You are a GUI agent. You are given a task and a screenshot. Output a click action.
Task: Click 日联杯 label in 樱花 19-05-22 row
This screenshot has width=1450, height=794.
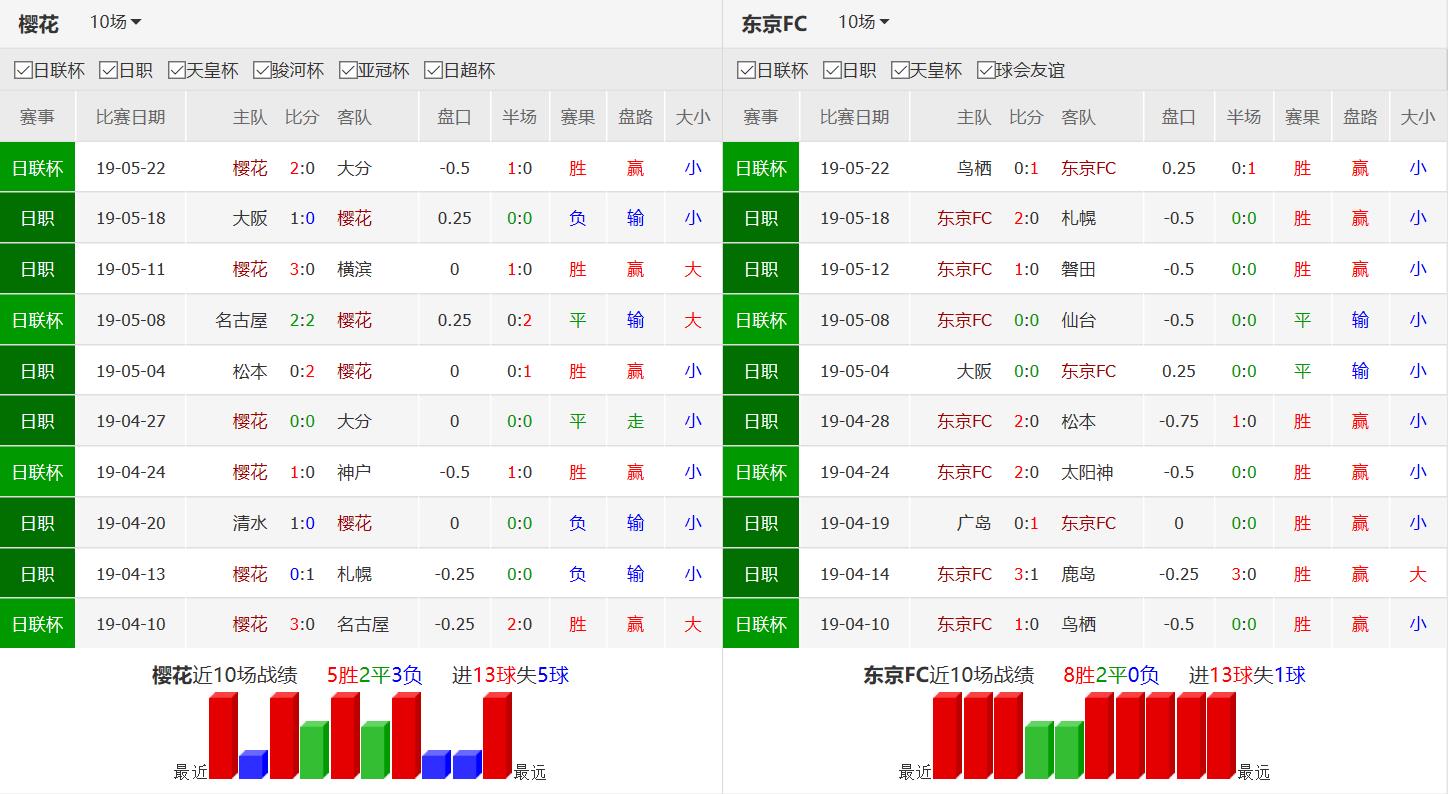37,168
